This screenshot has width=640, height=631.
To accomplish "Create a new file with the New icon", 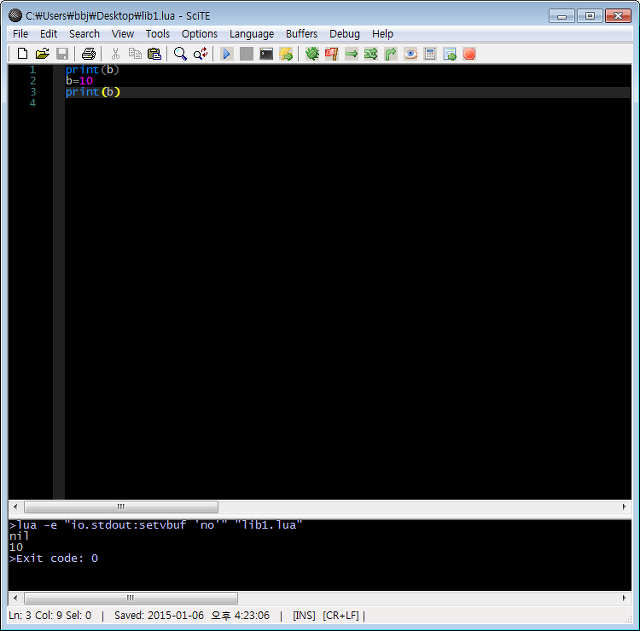I will [22, 54].
